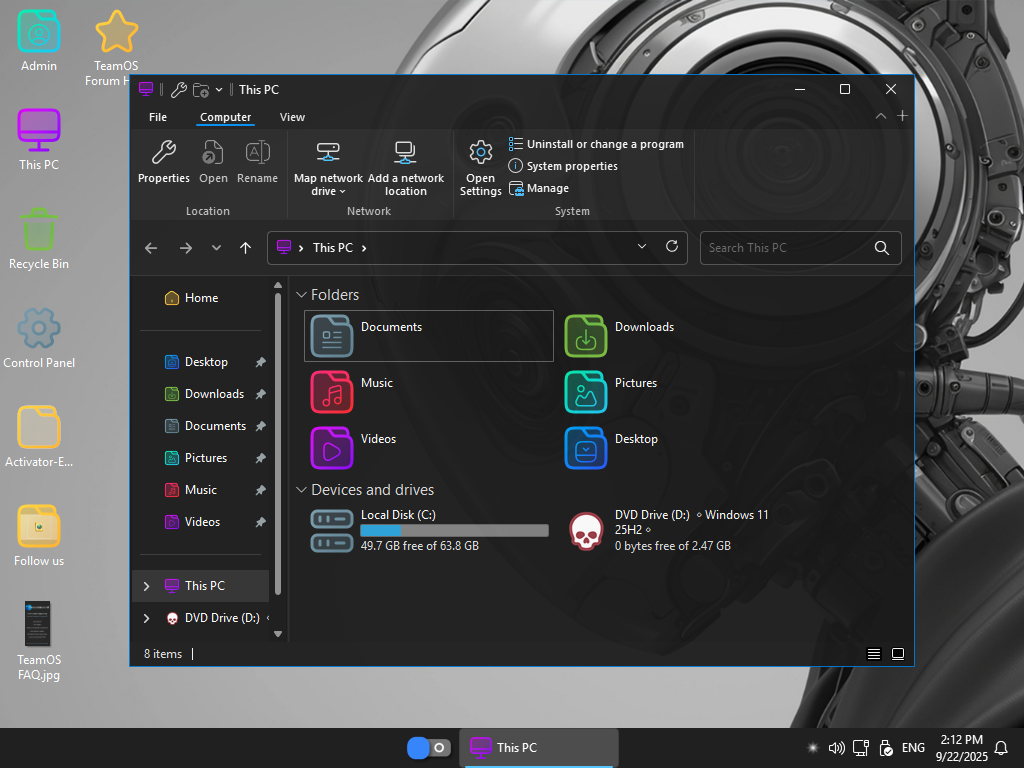
Task: Open the recent locations dropdown
Action: pos(216,248)
